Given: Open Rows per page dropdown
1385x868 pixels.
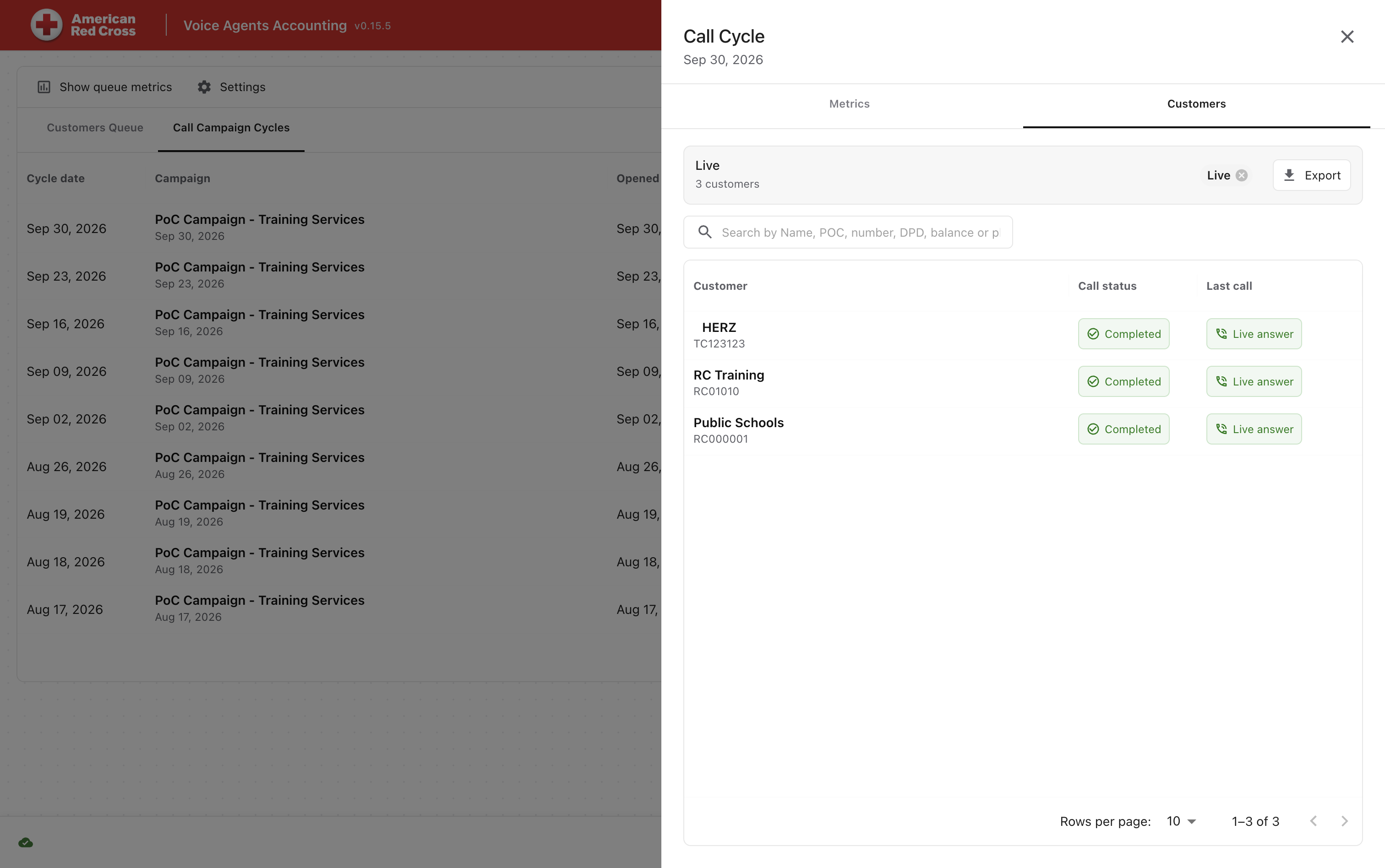Looking at the screenshot, I should 1181,821.
